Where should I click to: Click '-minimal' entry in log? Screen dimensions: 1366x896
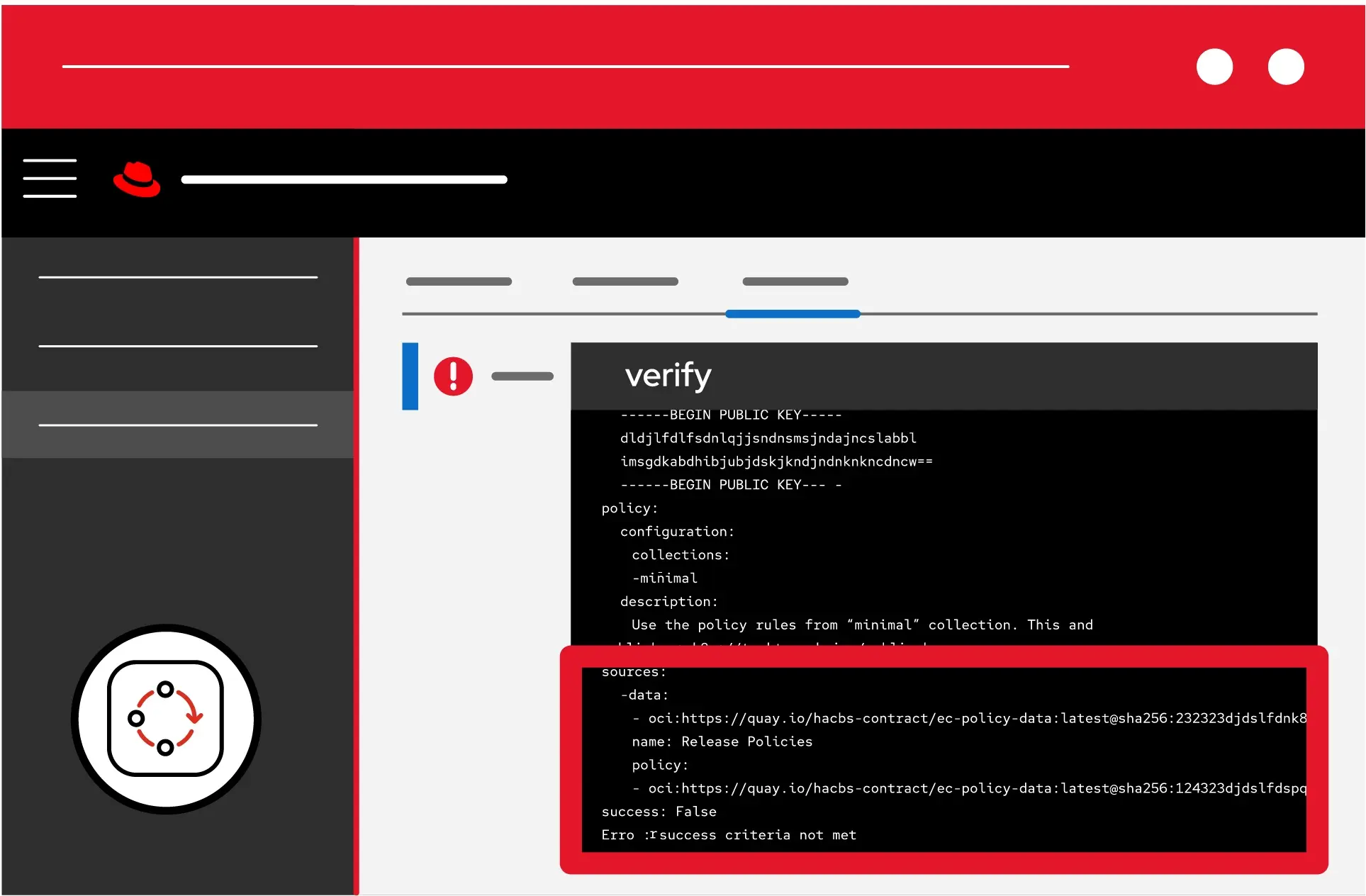tap(665, 578)
